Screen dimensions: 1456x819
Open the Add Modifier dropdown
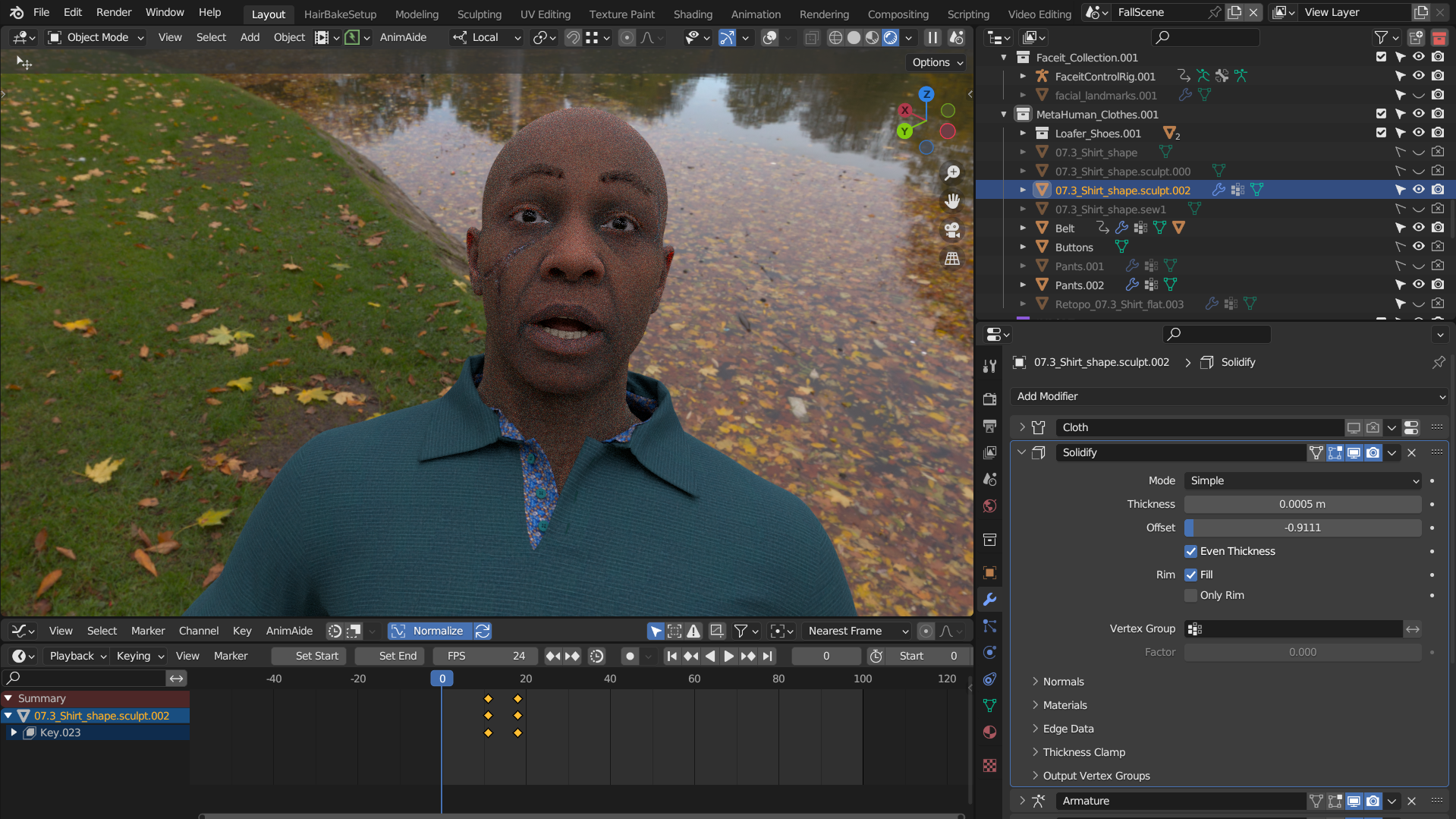1229,396
